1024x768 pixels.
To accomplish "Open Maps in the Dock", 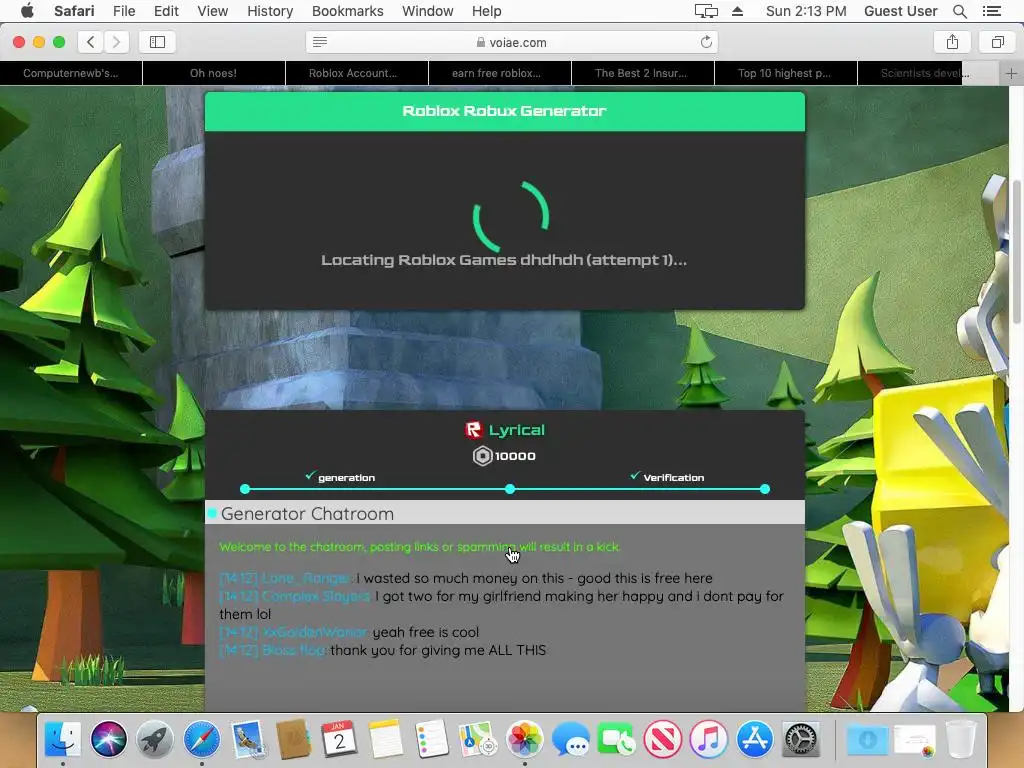I will pyautogui.click(x=477, y=739).
